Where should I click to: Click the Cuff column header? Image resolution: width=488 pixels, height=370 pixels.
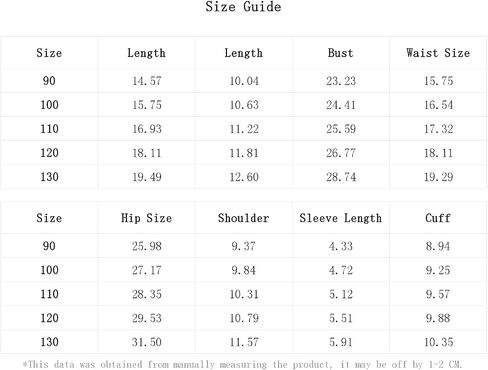coord(438,218)
